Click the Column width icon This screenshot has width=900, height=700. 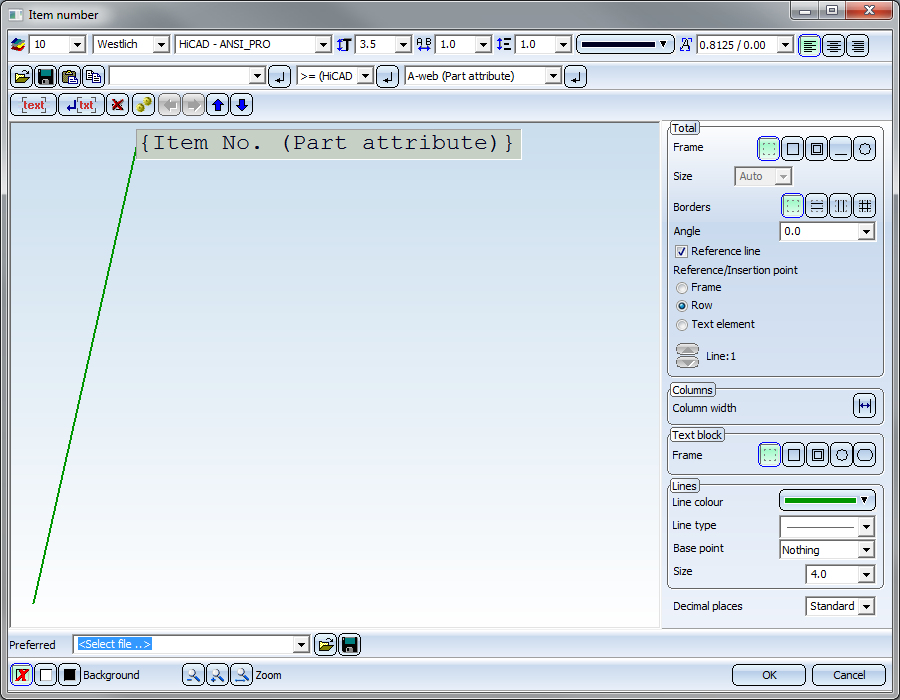point(864,405)
